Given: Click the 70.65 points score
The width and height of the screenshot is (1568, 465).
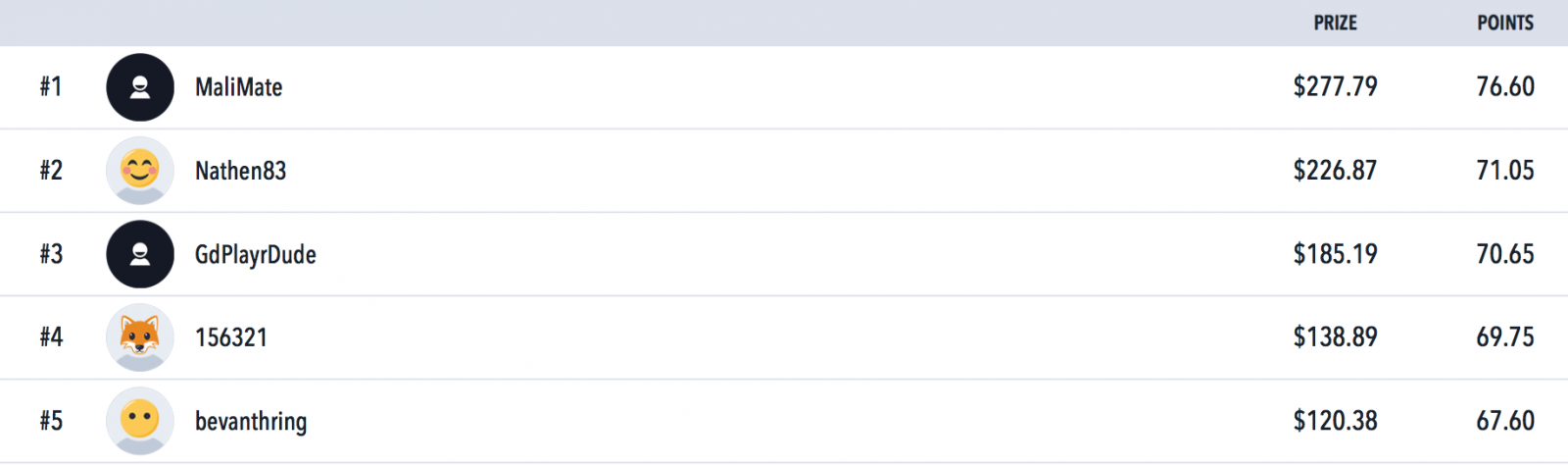Looking at the screenshot, I should click(x=1505, y=254).
